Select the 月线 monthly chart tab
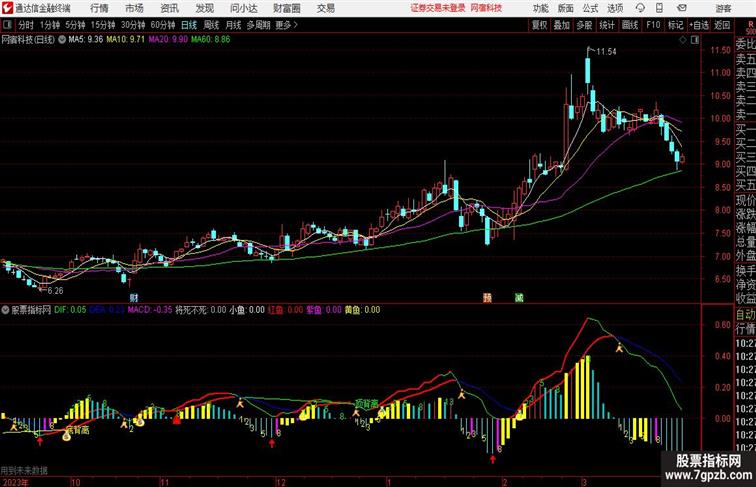Screen dimensions: 756x487 pyautogui.click(x=233, y=25)
